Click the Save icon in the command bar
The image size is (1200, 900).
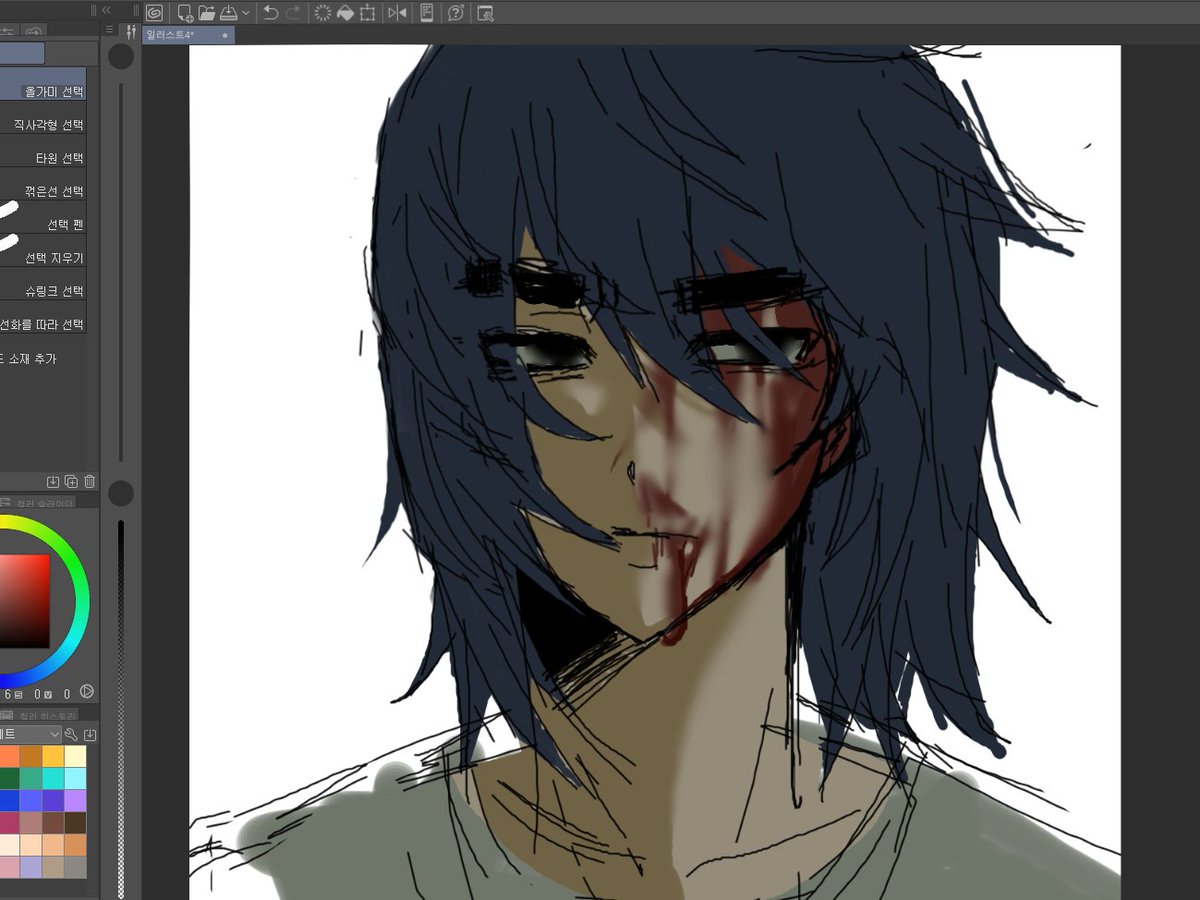(x=228, y=13)
